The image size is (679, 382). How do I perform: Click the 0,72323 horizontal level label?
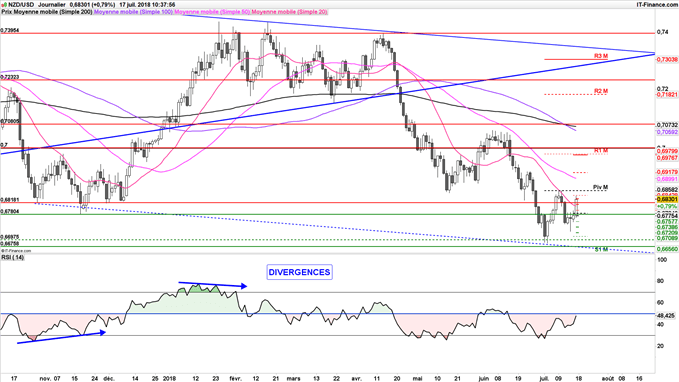10,77
